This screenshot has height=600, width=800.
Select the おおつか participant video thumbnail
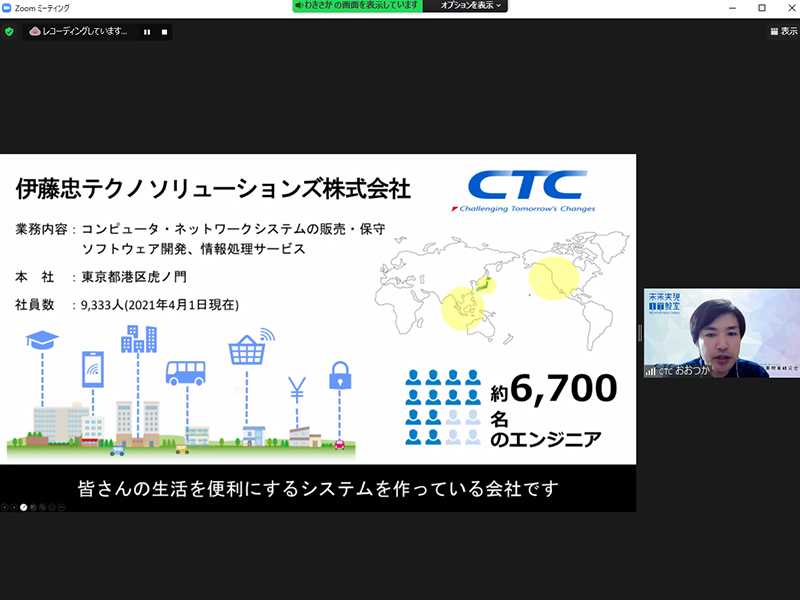pyautogui.click(x=721, y=333)
